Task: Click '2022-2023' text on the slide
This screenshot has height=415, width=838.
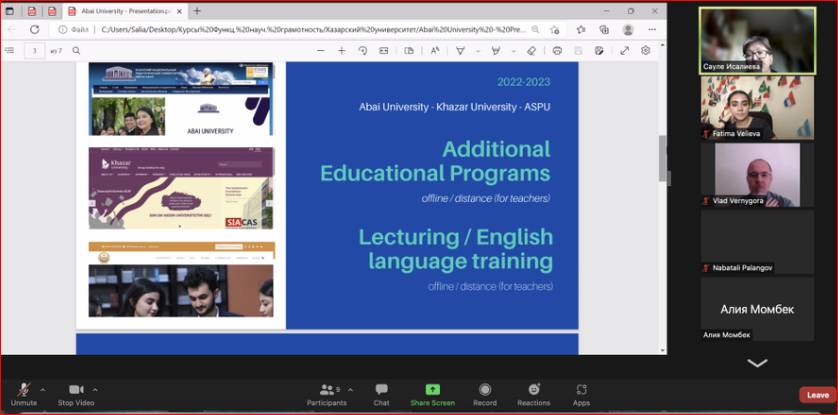Action: [x=523, y=82]
